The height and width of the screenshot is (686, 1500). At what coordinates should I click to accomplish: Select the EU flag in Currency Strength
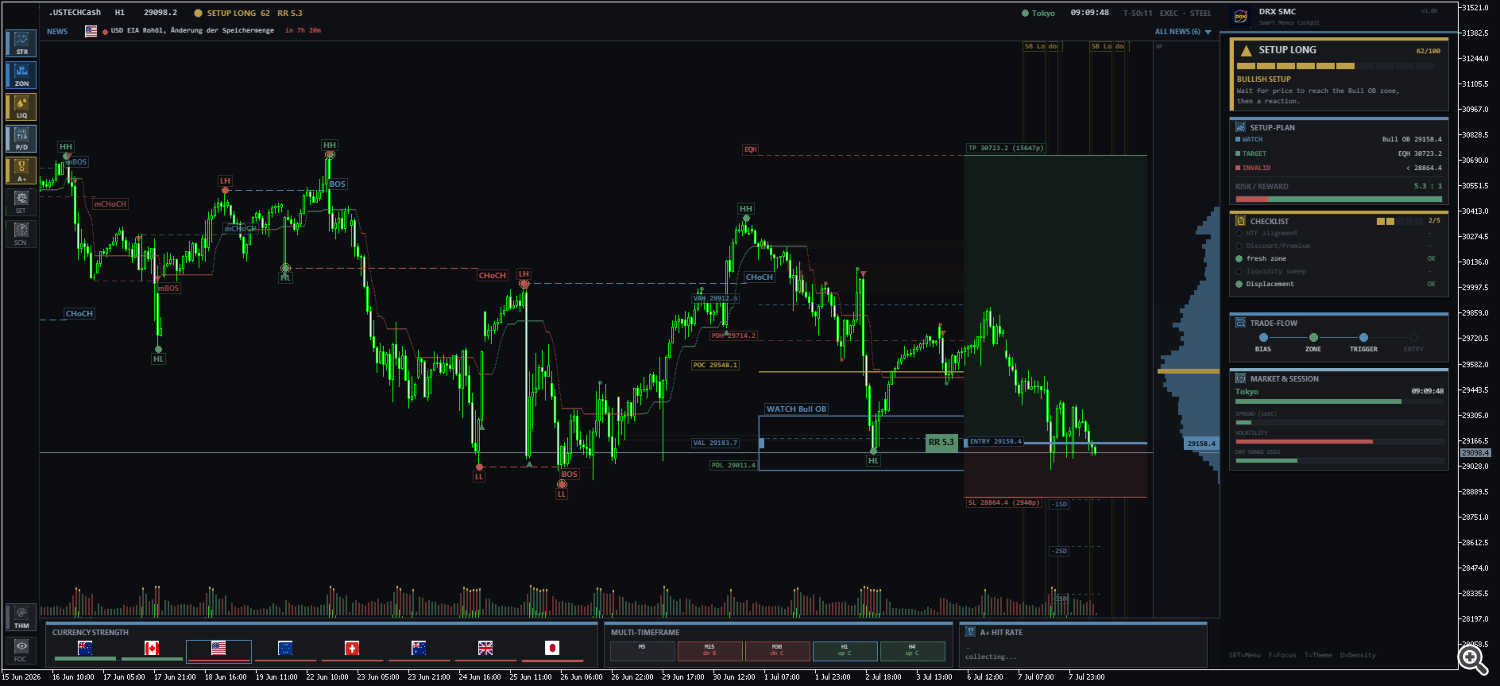click(x=285, y=648)
